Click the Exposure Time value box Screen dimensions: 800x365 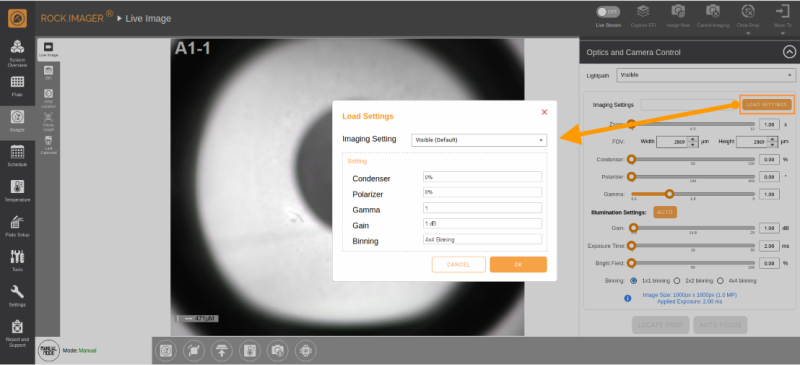click(x=769, y=246)
